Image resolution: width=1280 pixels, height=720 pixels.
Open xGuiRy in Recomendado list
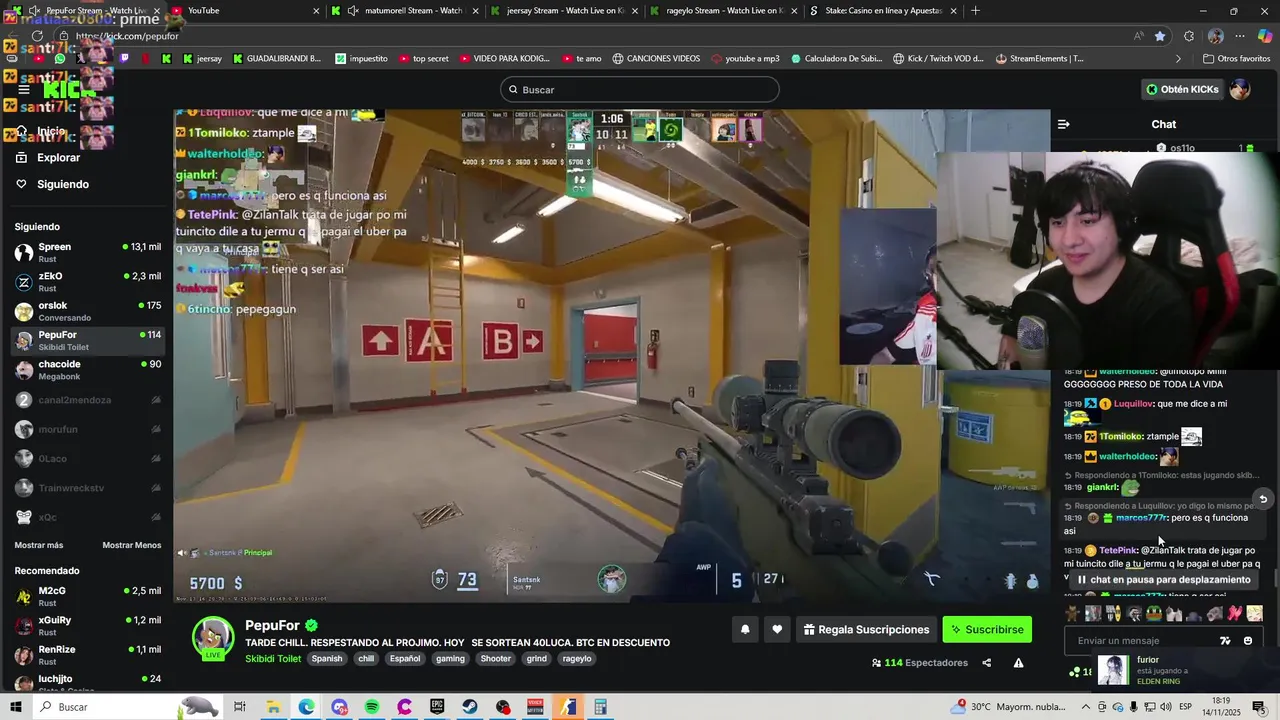(x=87, y=626)
